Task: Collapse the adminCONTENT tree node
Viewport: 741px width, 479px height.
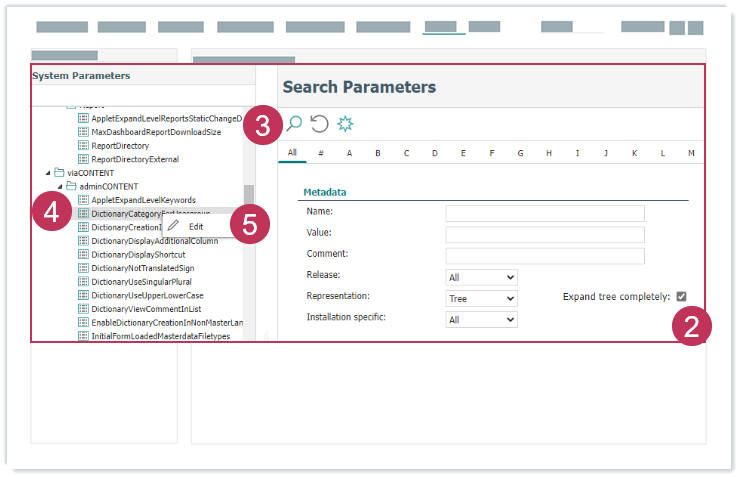Action: pyautogui.click(x=59, y=187)
